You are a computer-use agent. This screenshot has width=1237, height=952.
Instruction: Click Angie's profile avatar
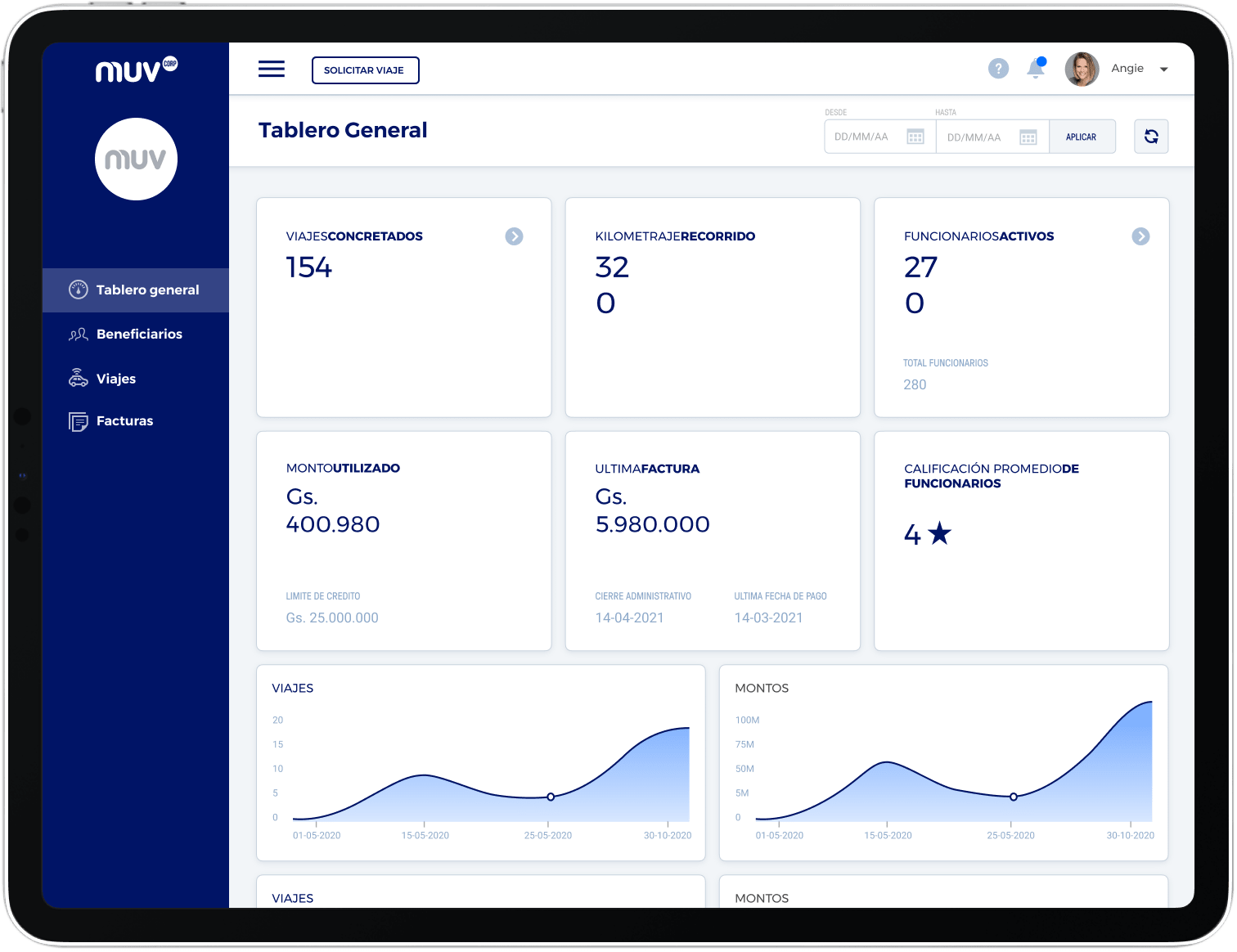(1082, 70)
